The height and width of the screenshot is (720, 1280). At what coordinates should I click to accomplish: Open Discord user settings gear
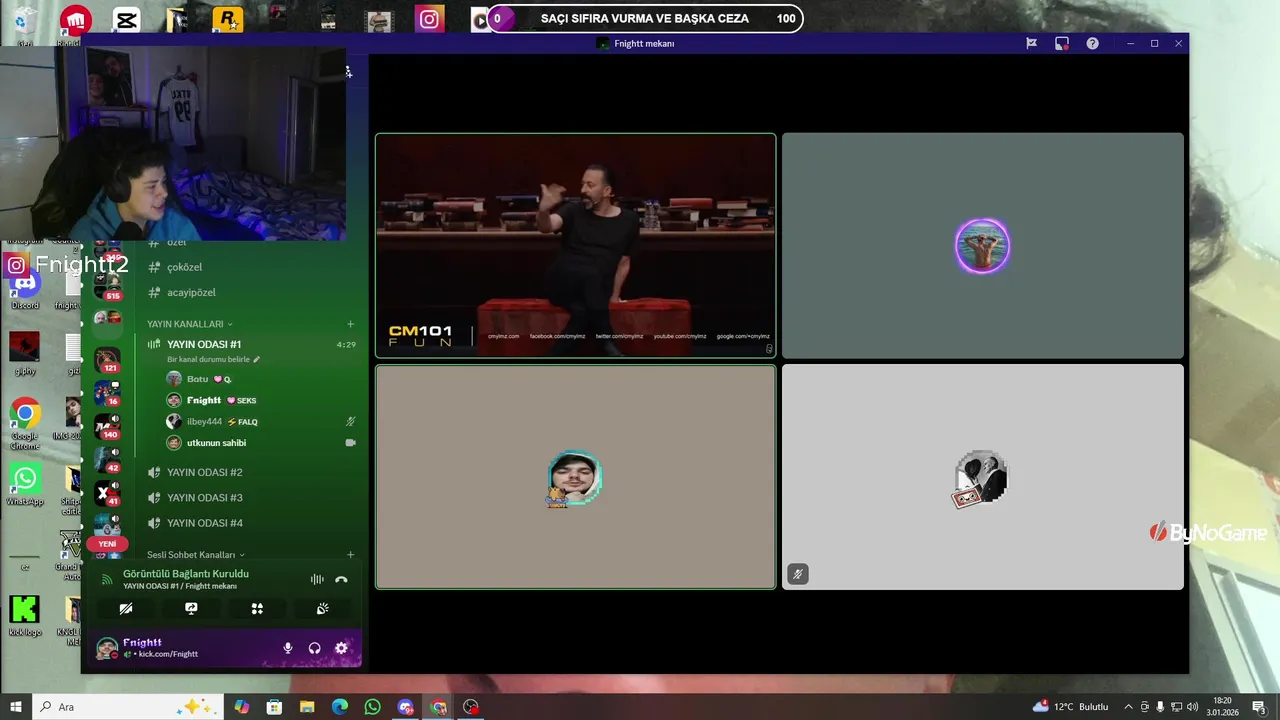(341, 648)
